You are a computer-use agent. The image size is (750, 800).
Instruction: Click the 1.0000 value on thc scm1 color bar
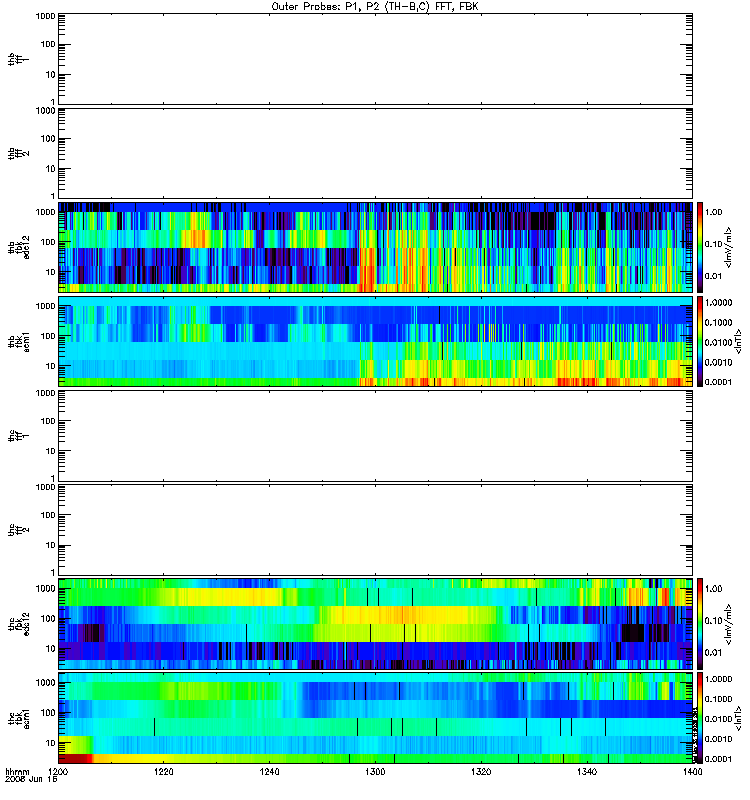click(718, 679)
